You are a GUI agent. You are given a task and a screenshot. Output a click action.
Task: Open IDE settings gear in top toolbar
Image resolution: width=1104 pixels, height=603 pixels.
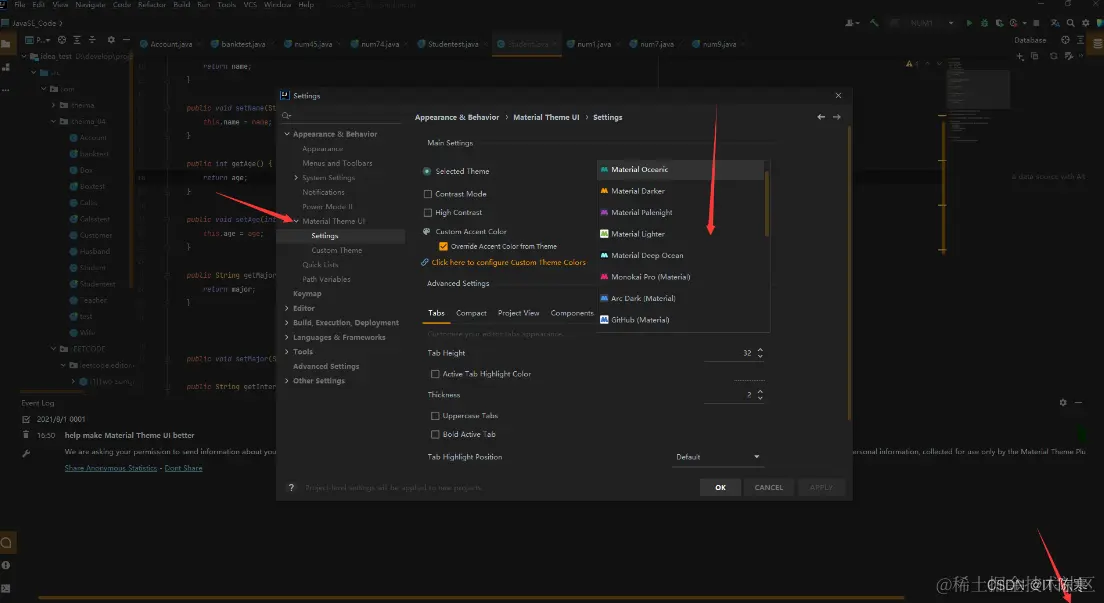[x=1085, y=23]
